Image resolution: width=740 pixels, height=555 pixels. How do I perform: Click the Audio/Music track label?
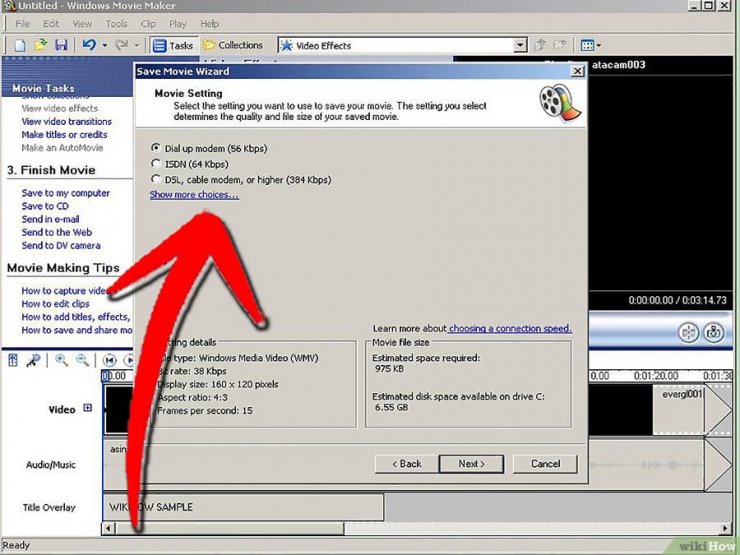pyautogui.click(x=50, y=465)
